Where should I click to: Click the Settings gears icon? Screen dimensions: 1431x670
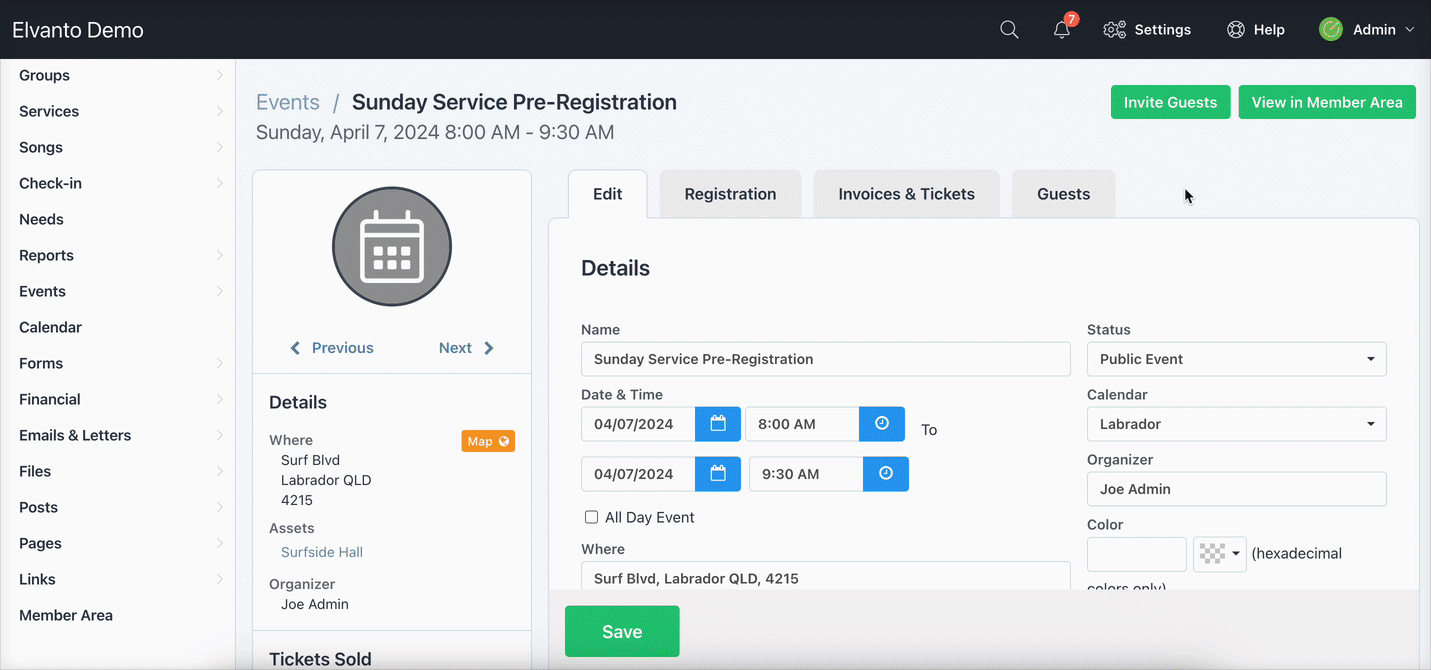click(x=1114, y=30)
